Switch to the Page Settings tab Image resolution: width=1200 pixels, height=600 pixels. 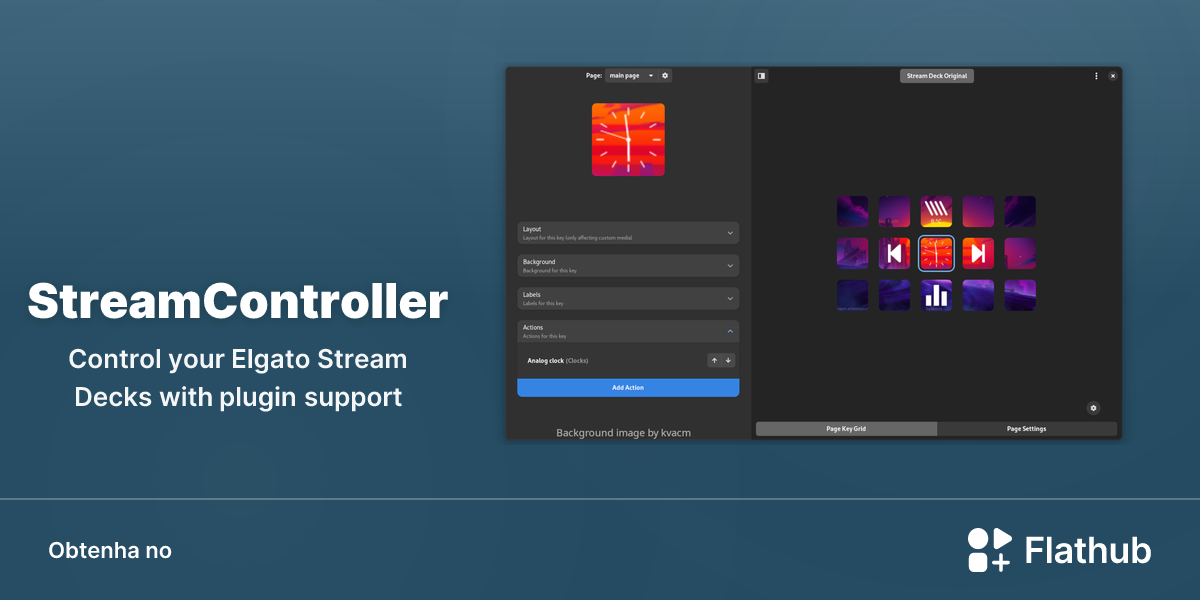point(1027,429)
